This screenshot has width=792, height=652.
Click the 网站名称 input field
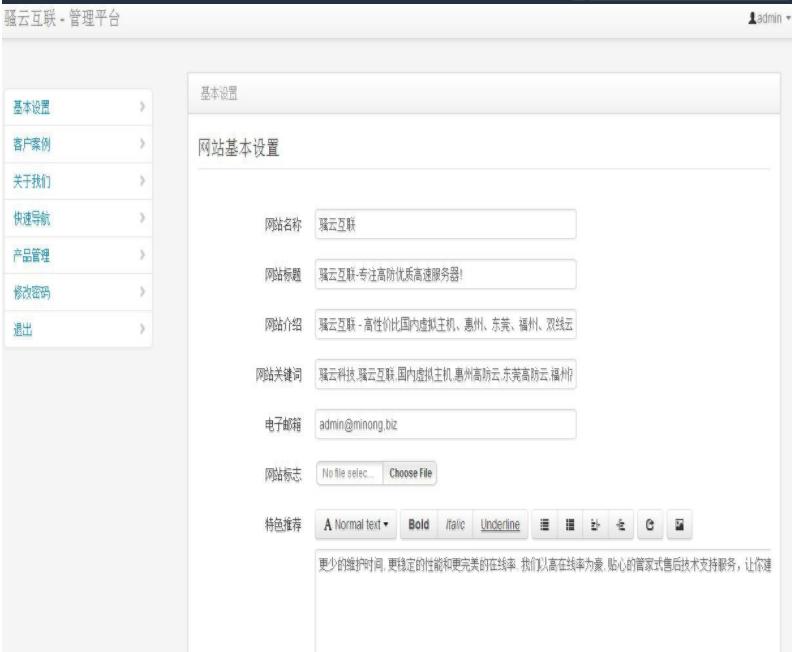(445, 224)
